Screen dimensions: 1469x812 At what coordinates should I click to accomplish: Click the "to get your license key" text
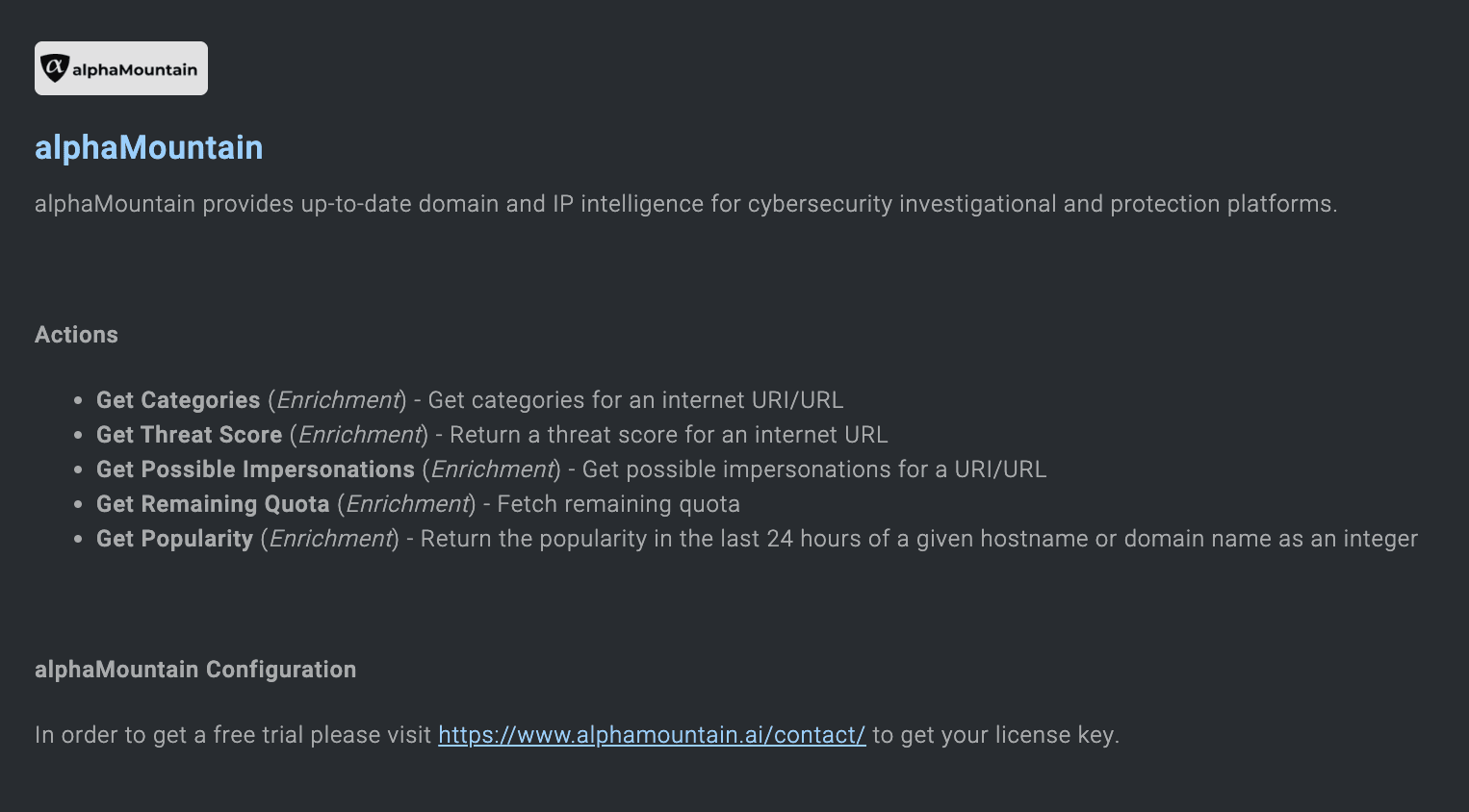click(994, 735)
